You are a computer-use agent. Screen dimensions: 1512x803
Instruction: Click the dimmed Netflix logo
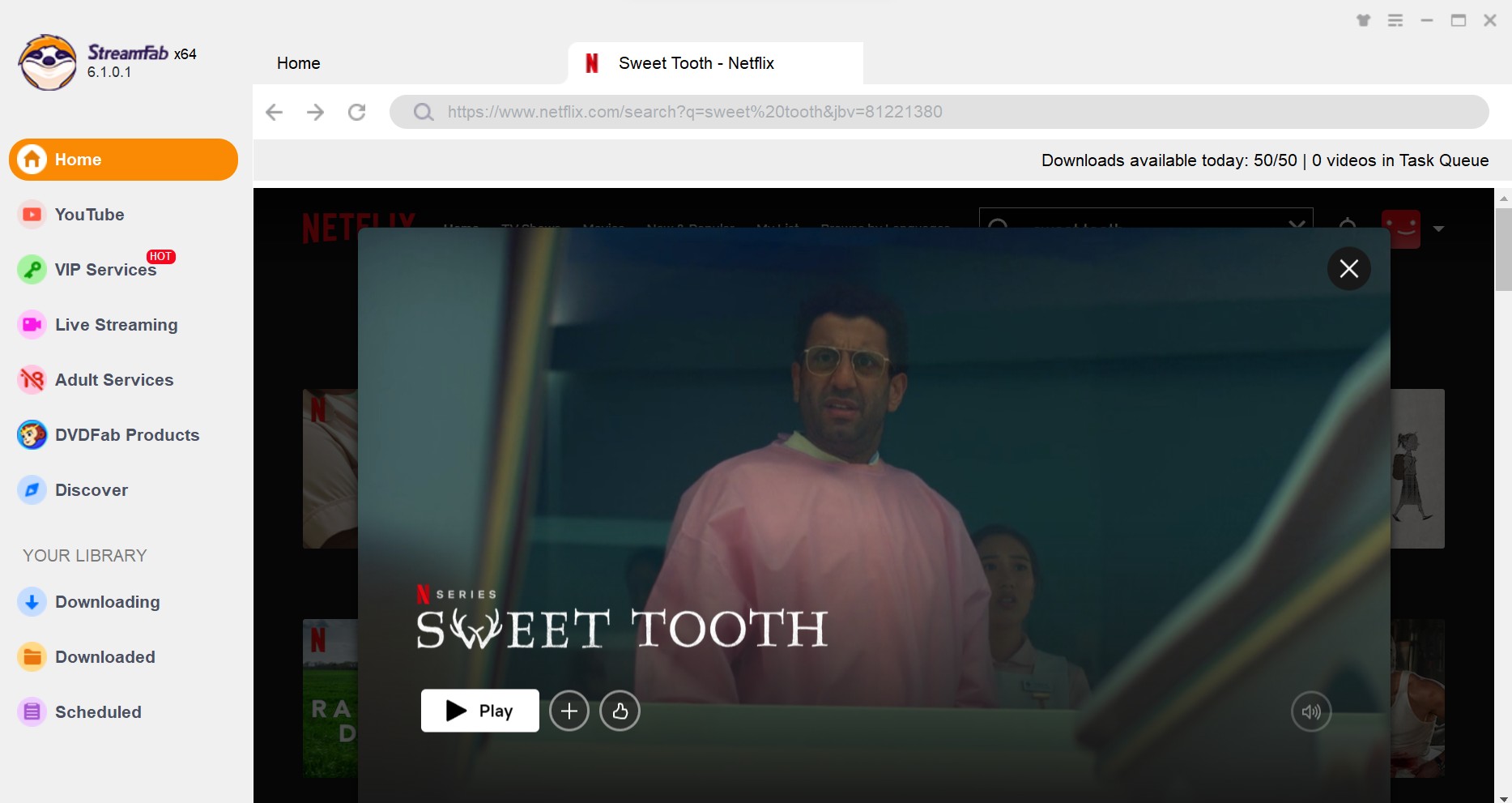coord(359,228)
